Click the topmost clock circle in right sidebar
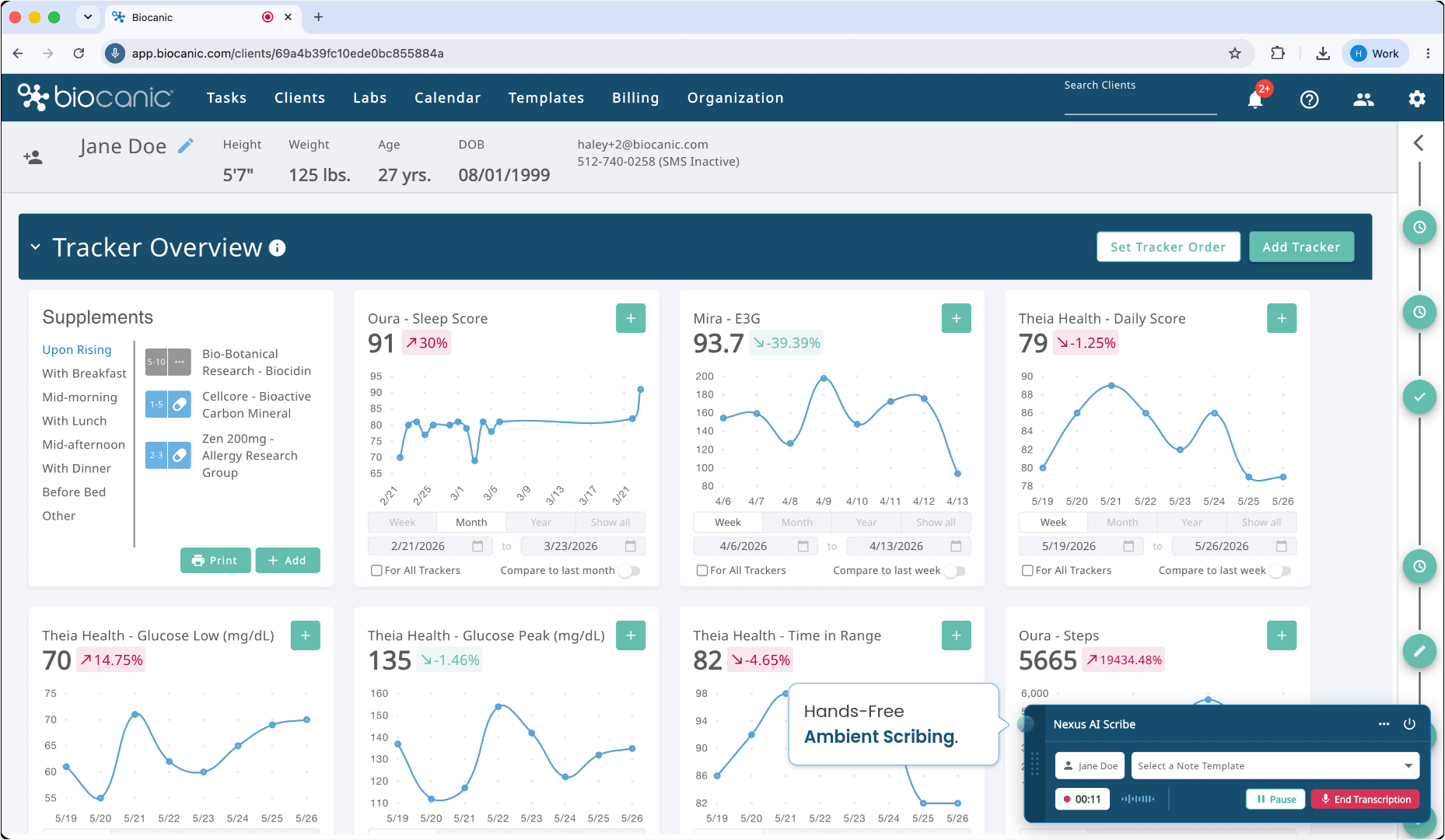This screenshot has height=840, width=1445. point(1419,227)
